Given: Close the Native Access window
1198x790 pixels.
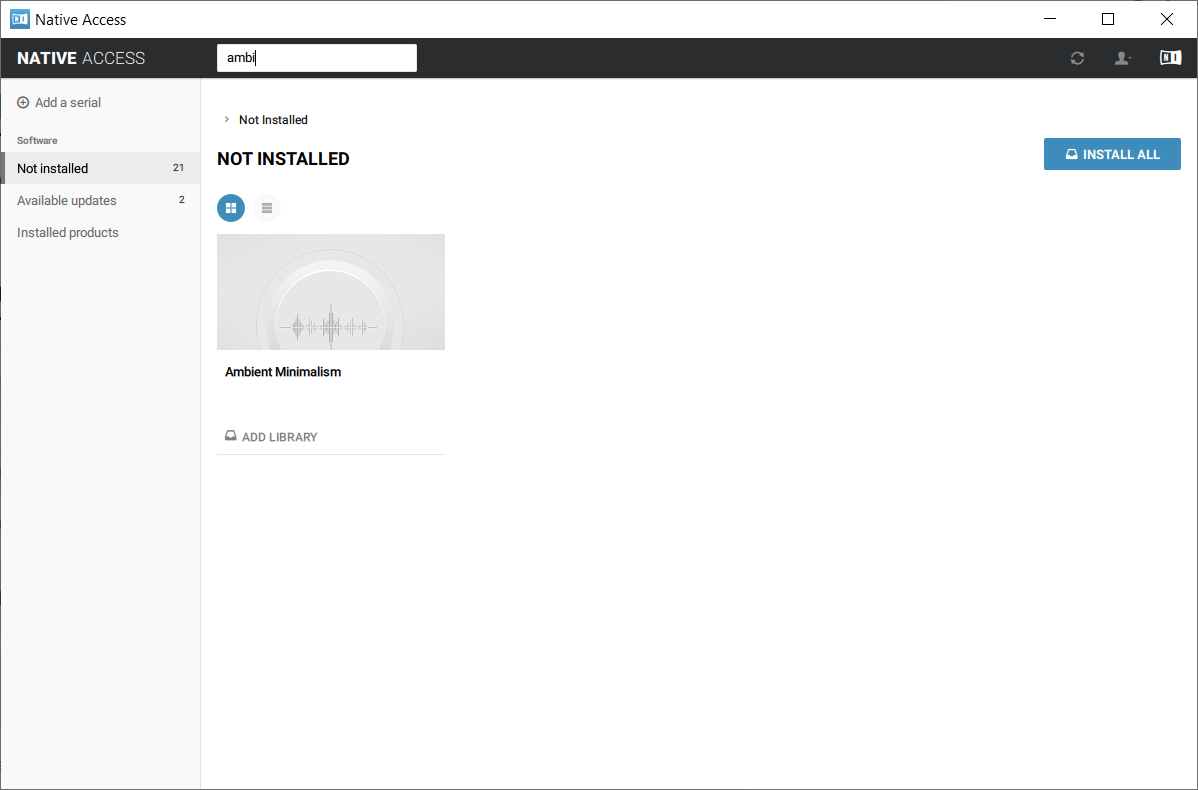Looking at the screenshot, I should point(1167,19).
